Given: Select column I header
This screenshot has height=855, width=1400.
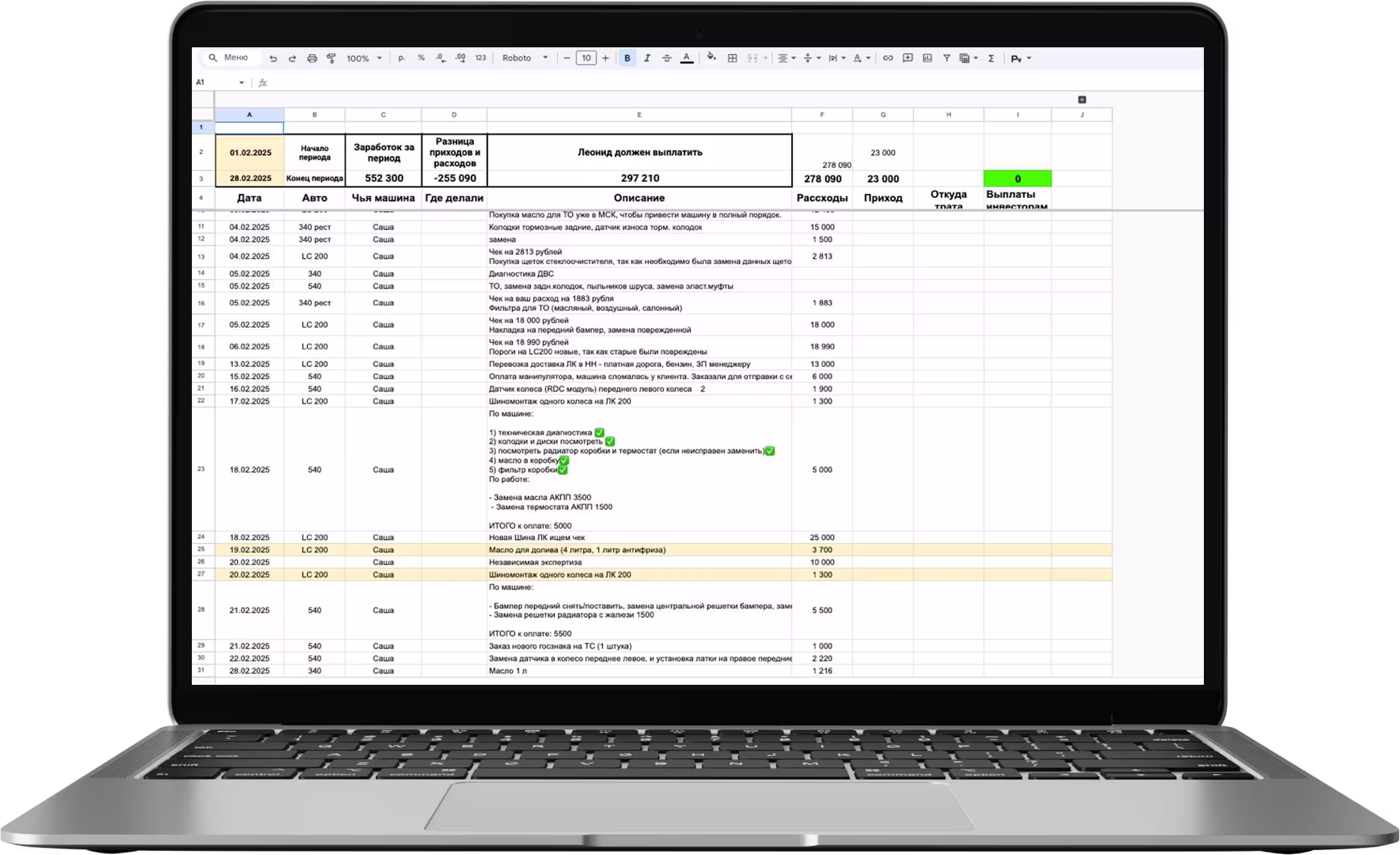Looking at the screenshot, I should [x=1018, y=115].
